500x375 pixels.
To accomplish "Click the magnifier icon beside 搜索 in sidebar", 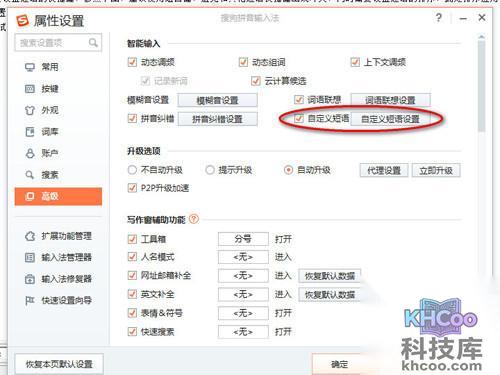I will (x=30, y=175).
